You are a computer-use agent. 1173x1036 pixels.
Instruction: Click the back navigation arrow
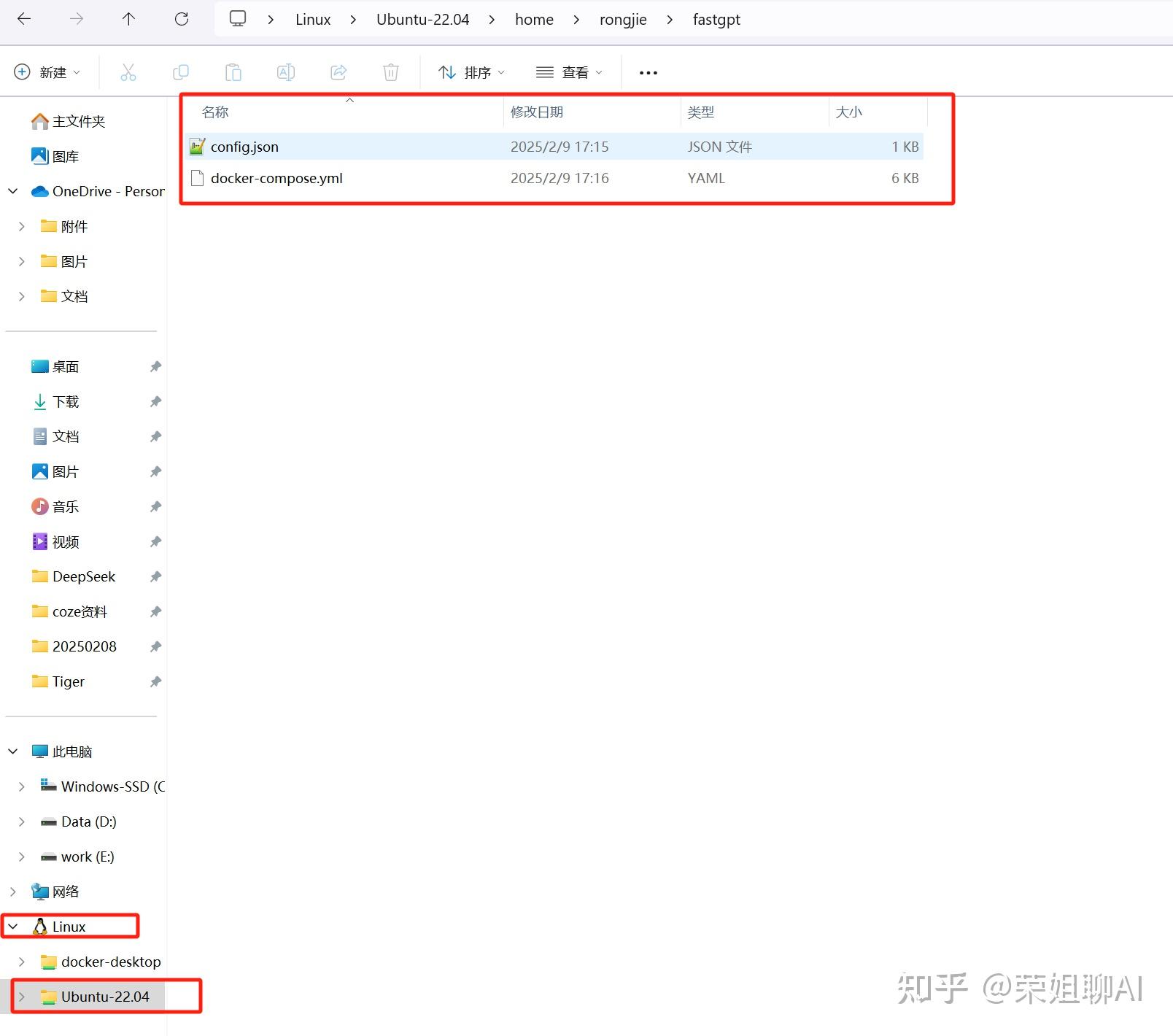click(24, 19)
